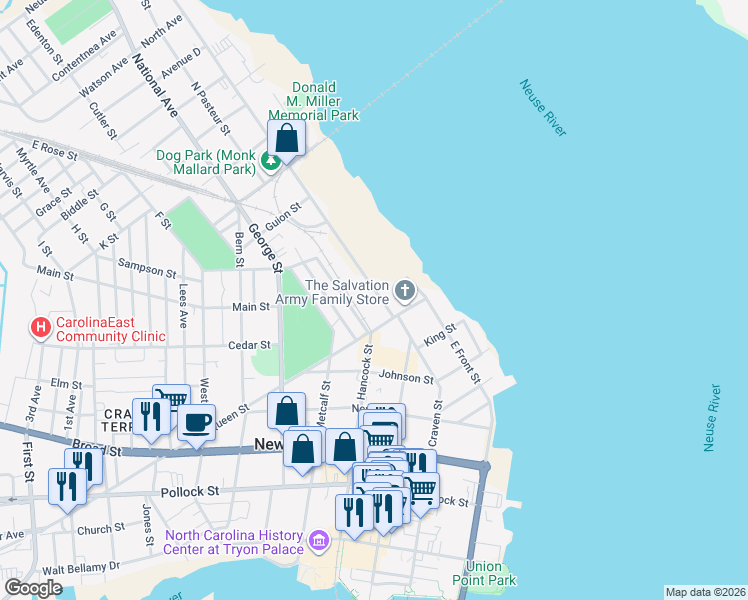
Task: Click the Map data ©2026 attribution
Action: pos(706,592)
